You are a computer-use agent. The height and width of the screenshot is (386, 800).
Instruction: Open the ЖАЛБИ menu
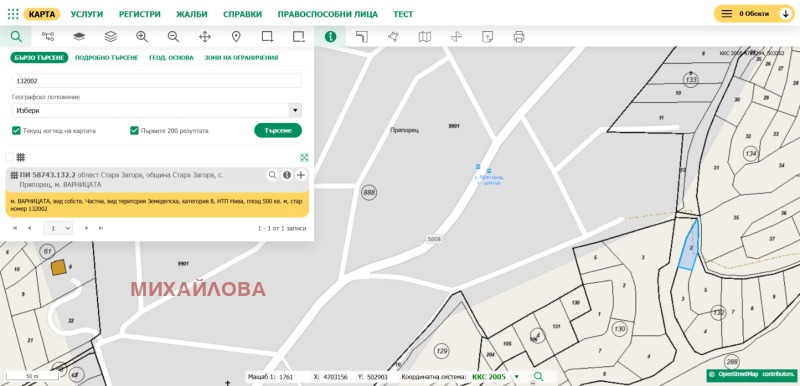tap(192, 14)
